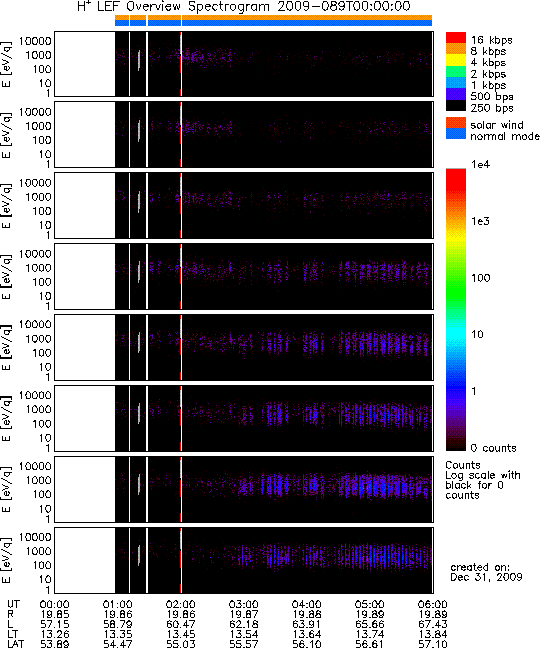Click the orange 8 kbps legend swatch

coord(456,49)
